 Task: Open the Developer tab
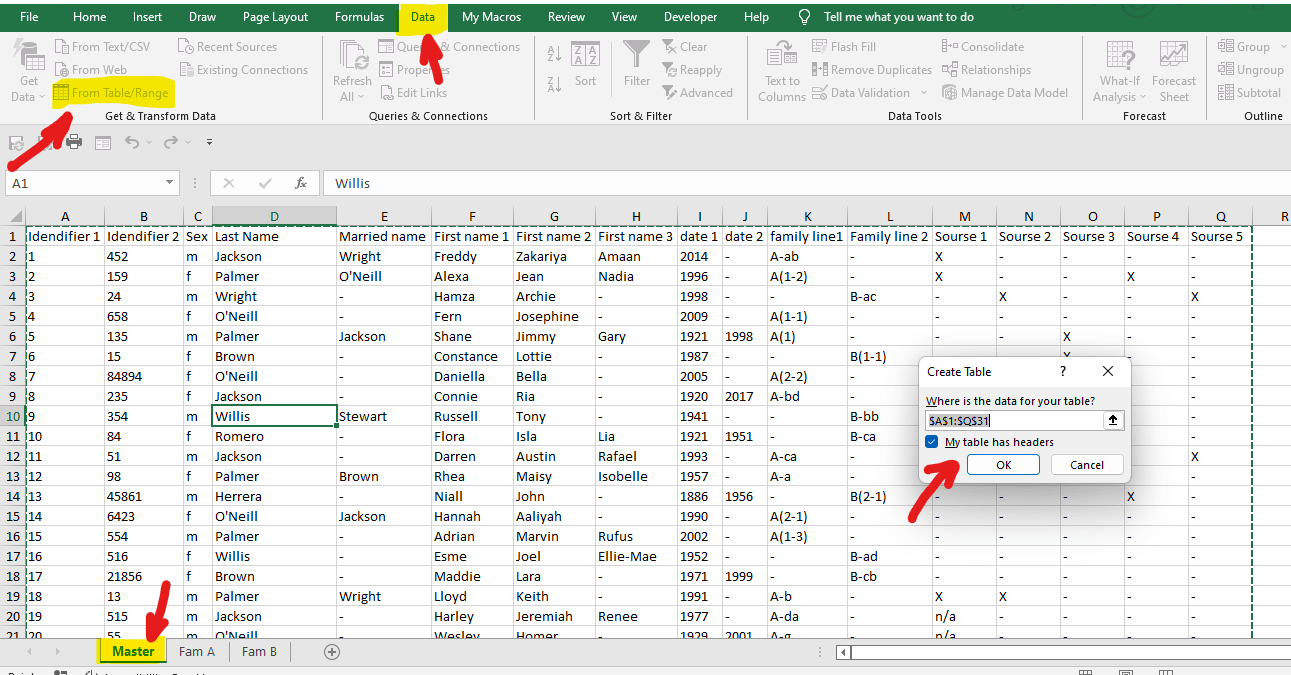(x=691, y=17)
